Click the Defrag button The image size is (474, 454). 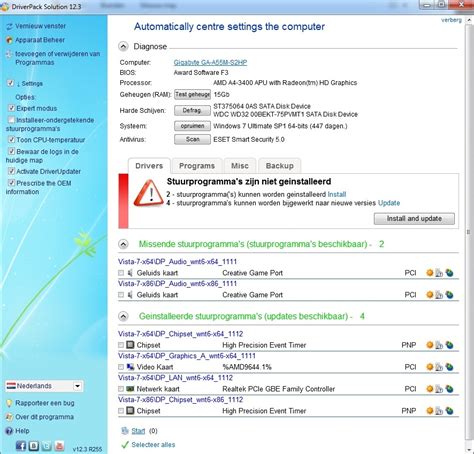(192, 110)
